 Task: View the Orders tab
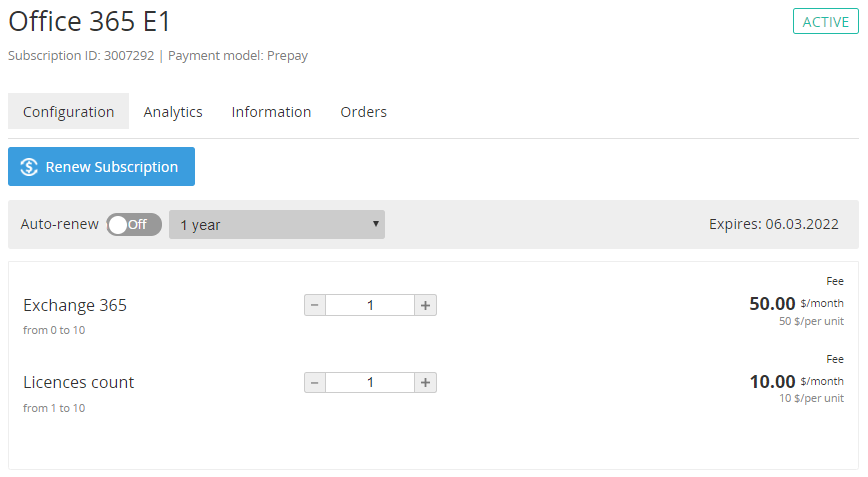(x=363, y=112)
